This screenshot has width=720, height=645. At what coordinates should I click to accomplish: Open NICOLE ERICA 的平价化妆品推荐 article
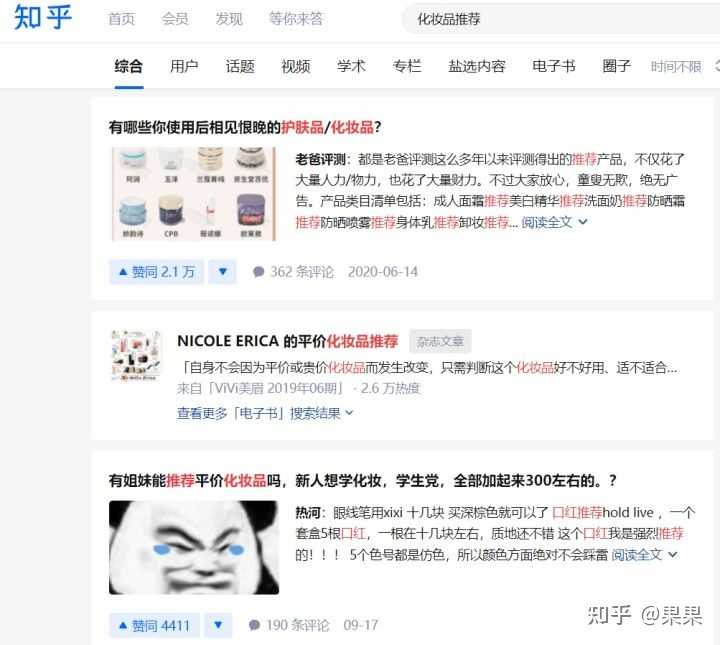coord(287,341)
